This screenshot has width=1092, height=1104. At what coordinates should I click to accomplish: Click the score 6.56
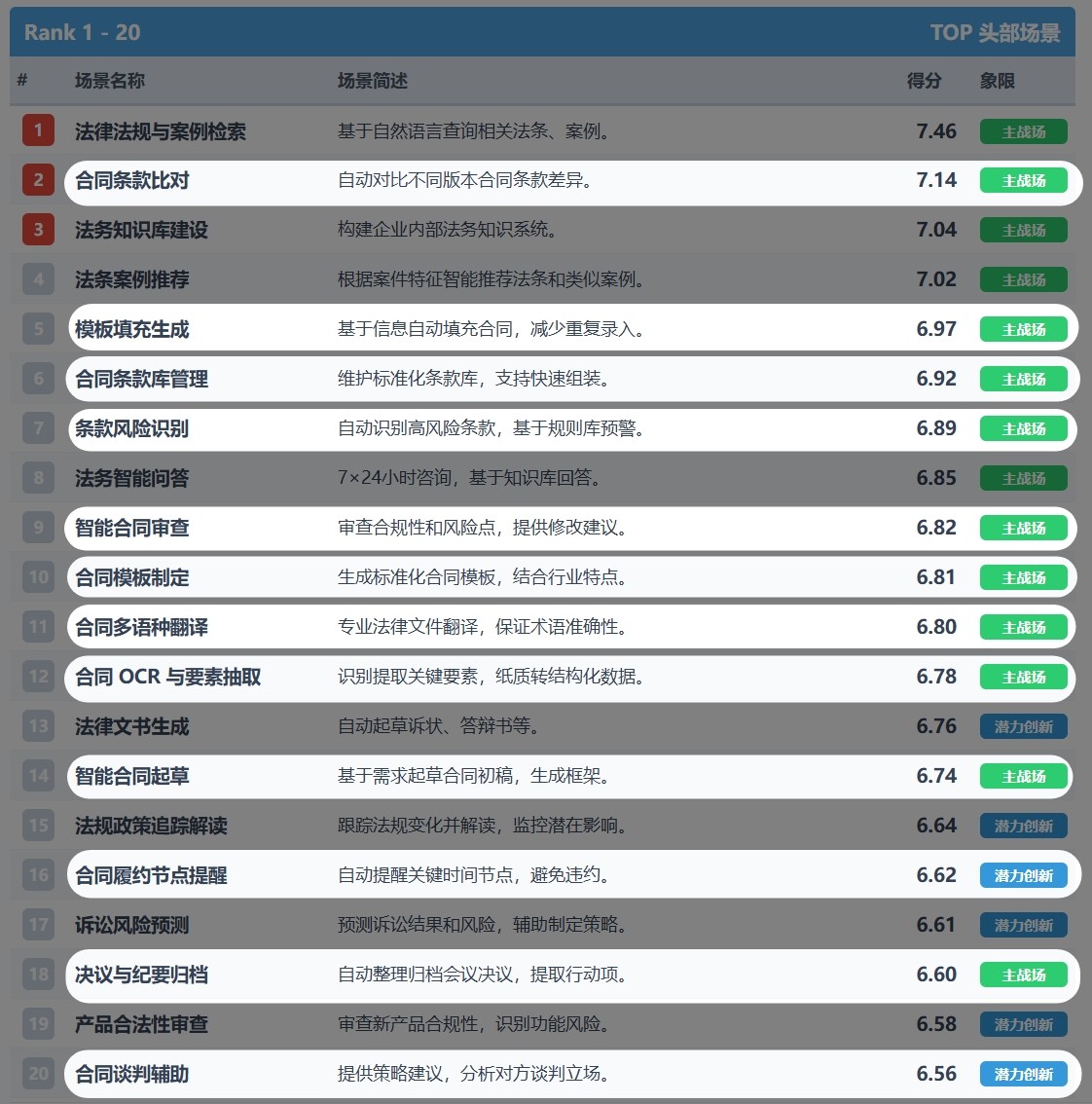[936, 1074]
